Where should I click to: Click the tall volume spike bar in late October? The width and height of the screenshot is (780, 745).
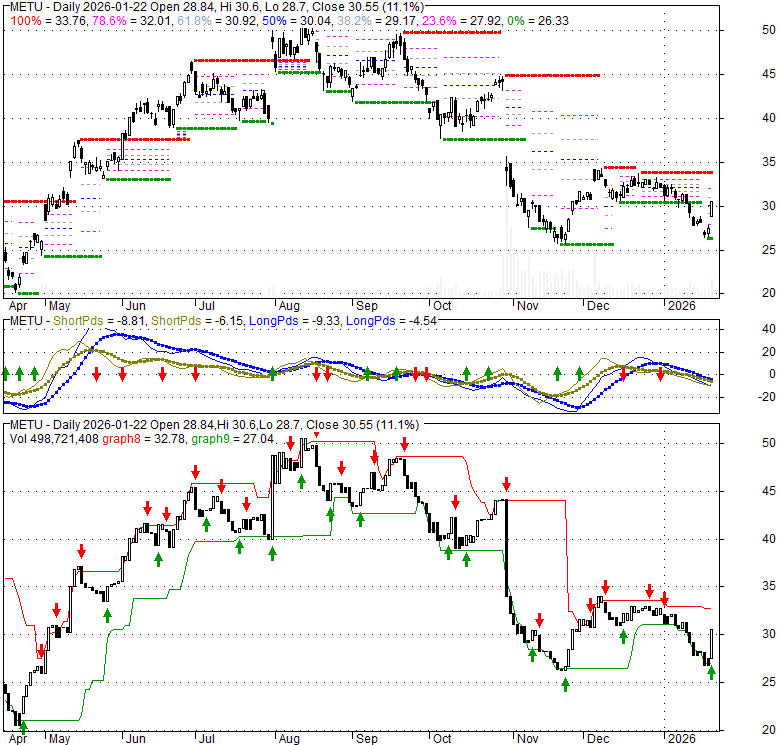[x=507, y=223]
